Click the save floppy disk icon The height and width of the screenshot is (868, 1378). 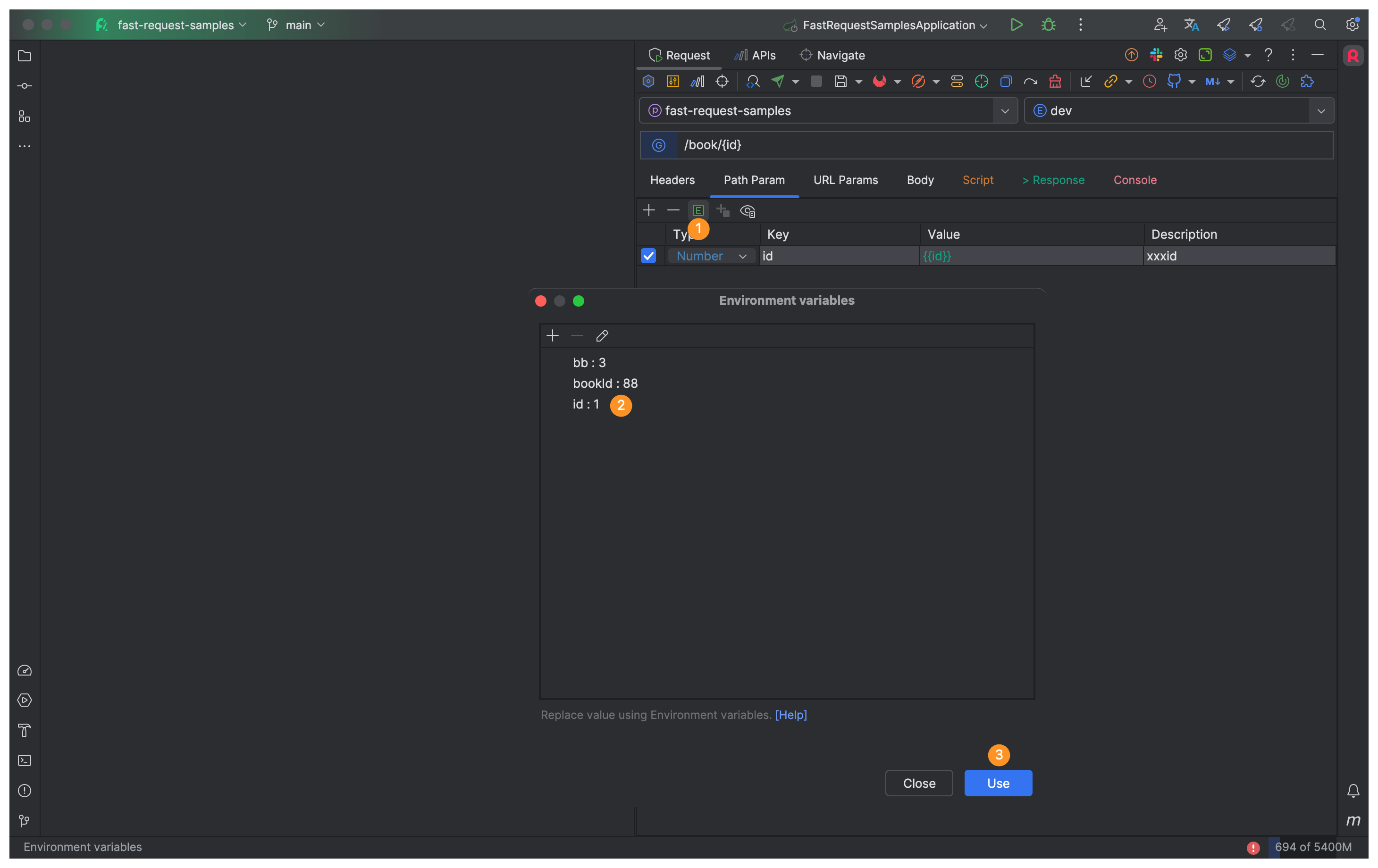(x=840, y=81)
